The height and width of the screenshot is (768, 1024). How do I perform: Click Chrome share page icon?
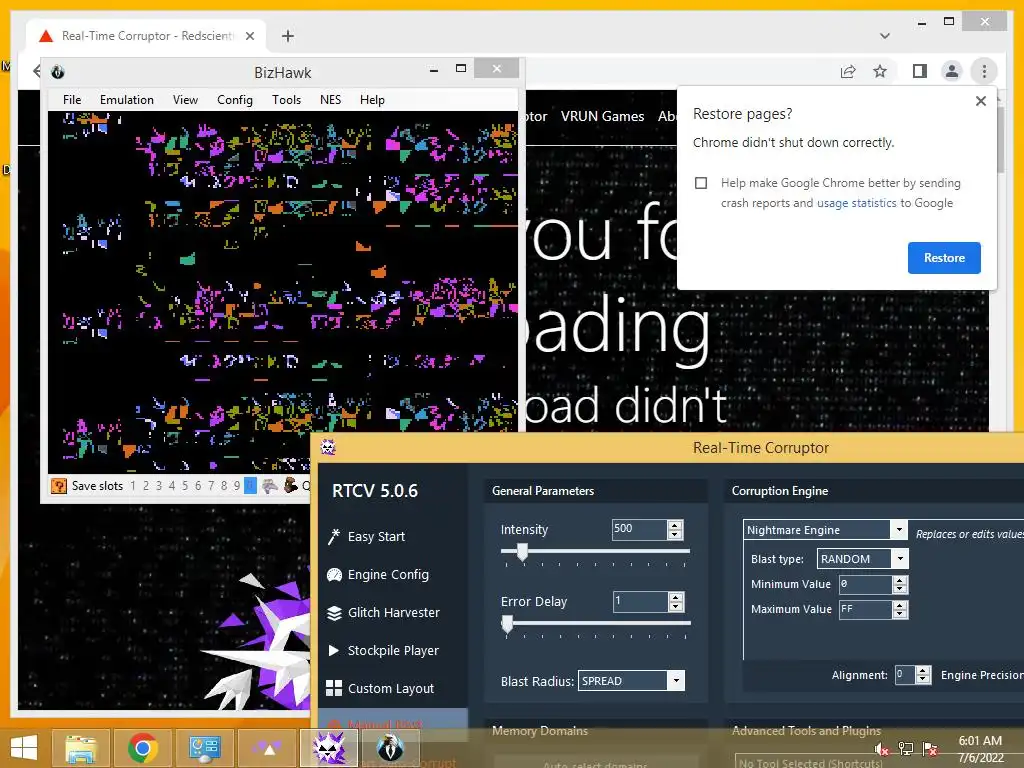tap(848, 72)
